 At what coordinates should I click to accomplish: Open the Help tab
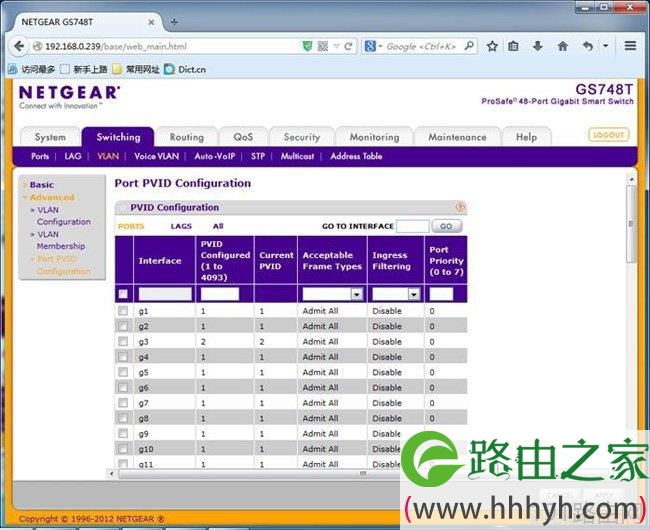[526, 137]
